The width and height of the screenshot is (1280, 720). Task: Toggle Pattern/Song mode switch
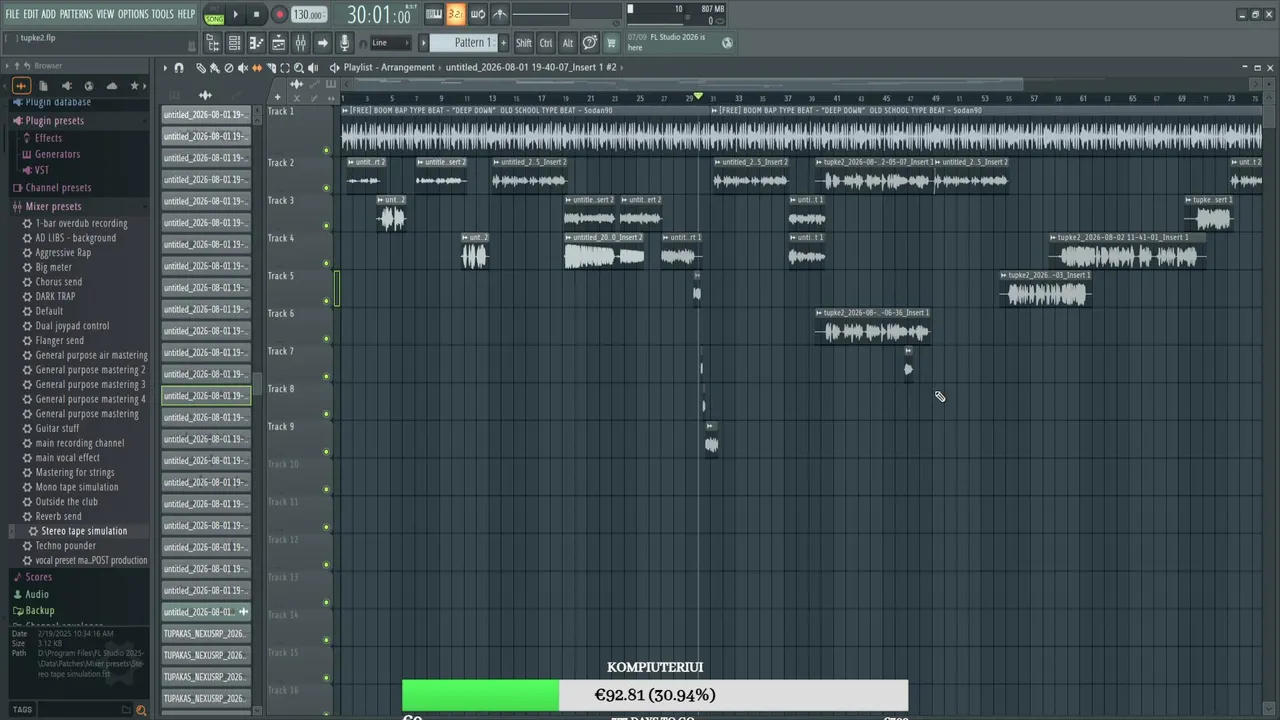coord(214,15)
